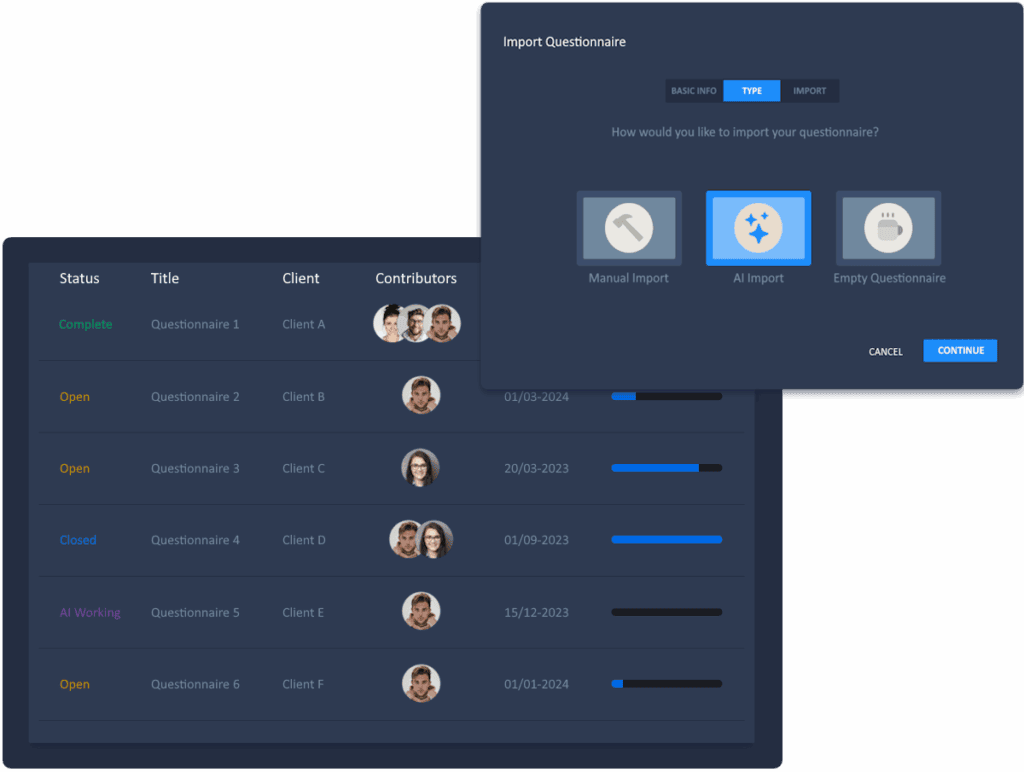Screen dimensions: 1024x772
Task: Click the Client B cell
Action: coord(304,396)
